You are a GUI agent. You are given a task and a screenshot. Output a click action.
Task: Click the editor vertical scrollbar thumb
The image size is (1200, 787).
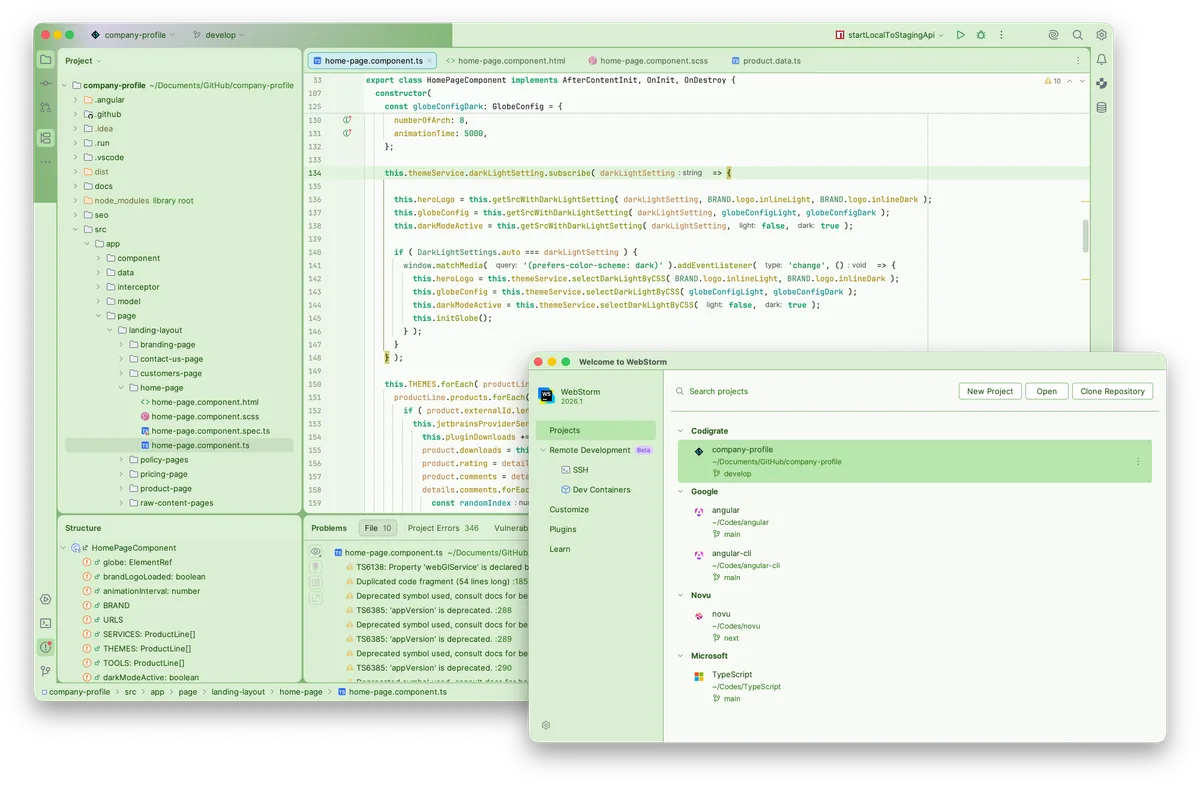tap(1085, 235)
